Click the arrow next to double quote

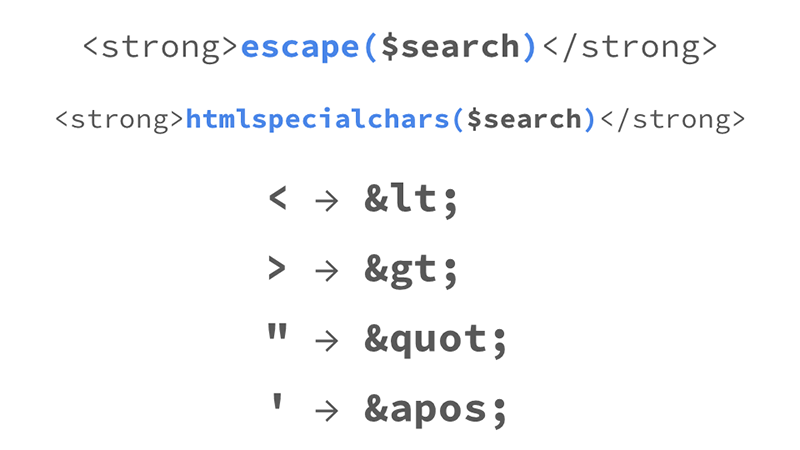click(326, 340)
